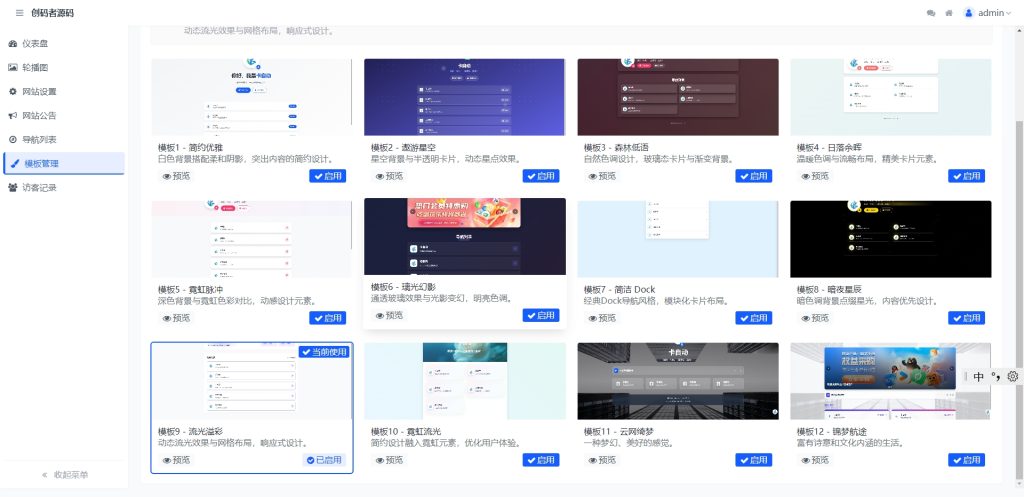1024x497 pixels.
Task: Preview 模板2 遨游星空
Action: [x=389, y=176]
